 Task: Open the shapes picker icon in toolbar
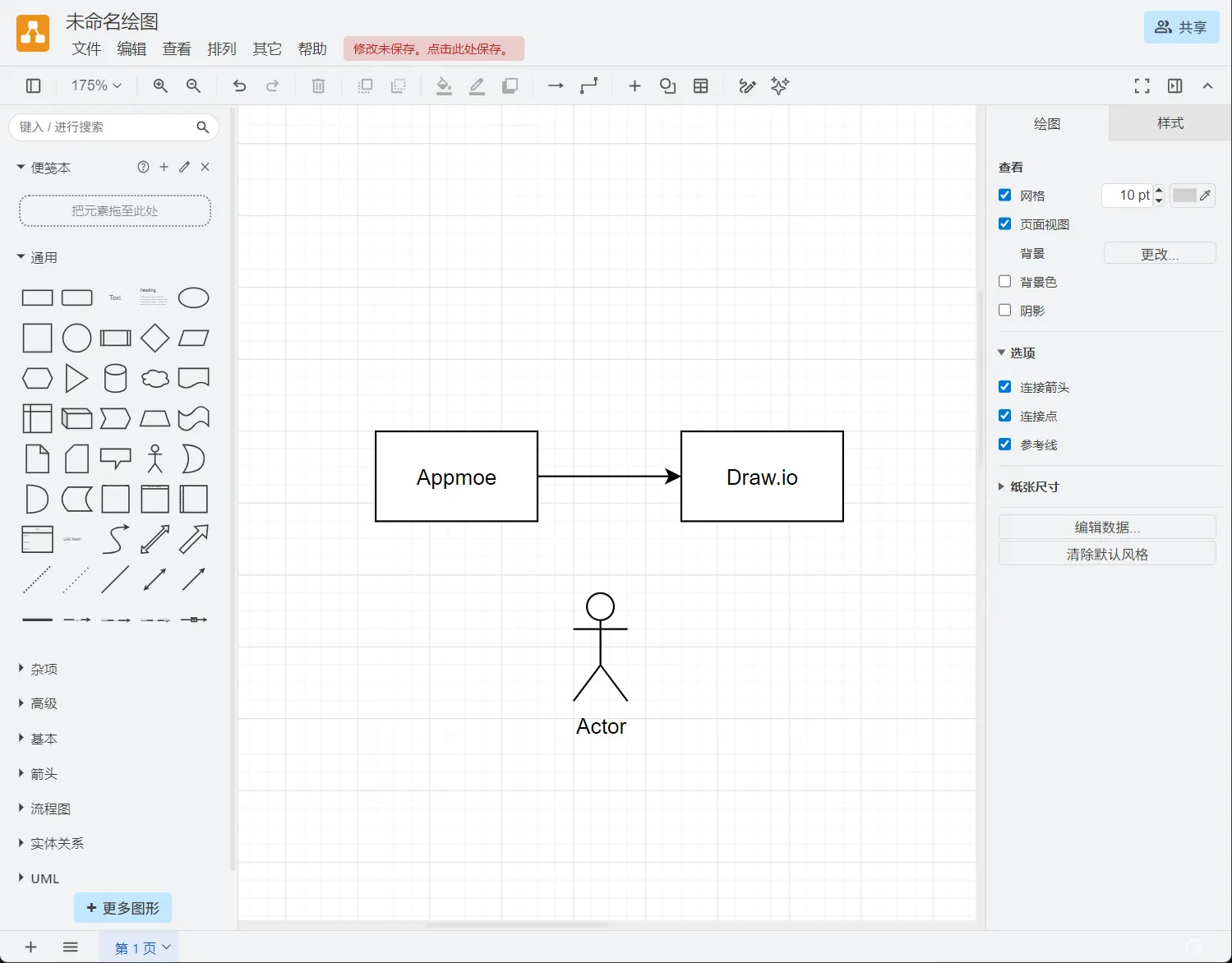coord(667,85)
